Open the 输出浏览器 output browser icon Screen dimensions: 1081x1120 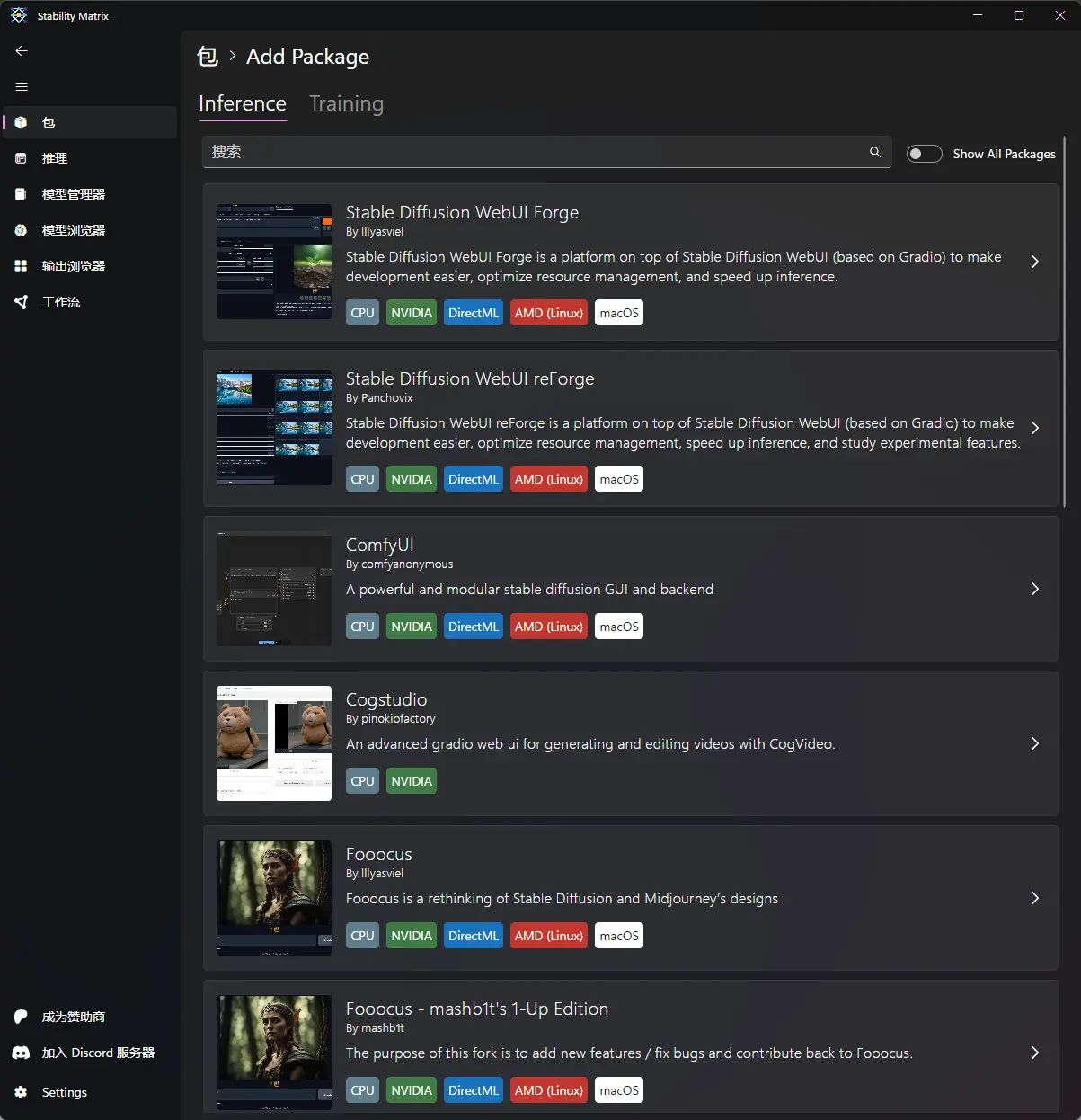(21, 266)
